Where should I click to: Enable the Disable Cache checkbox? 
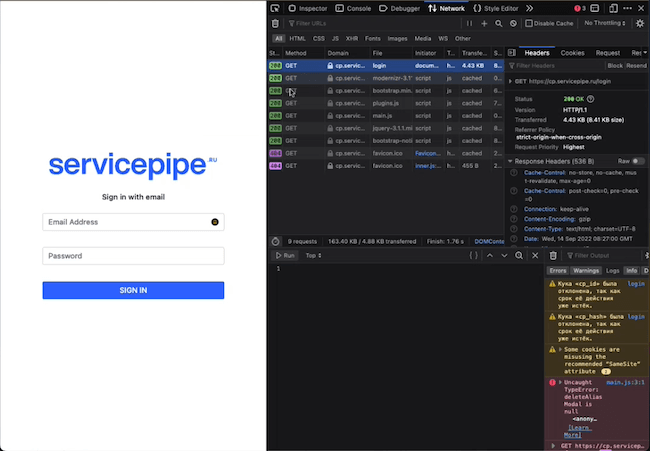pyautogui.click(x=529, y=24)
